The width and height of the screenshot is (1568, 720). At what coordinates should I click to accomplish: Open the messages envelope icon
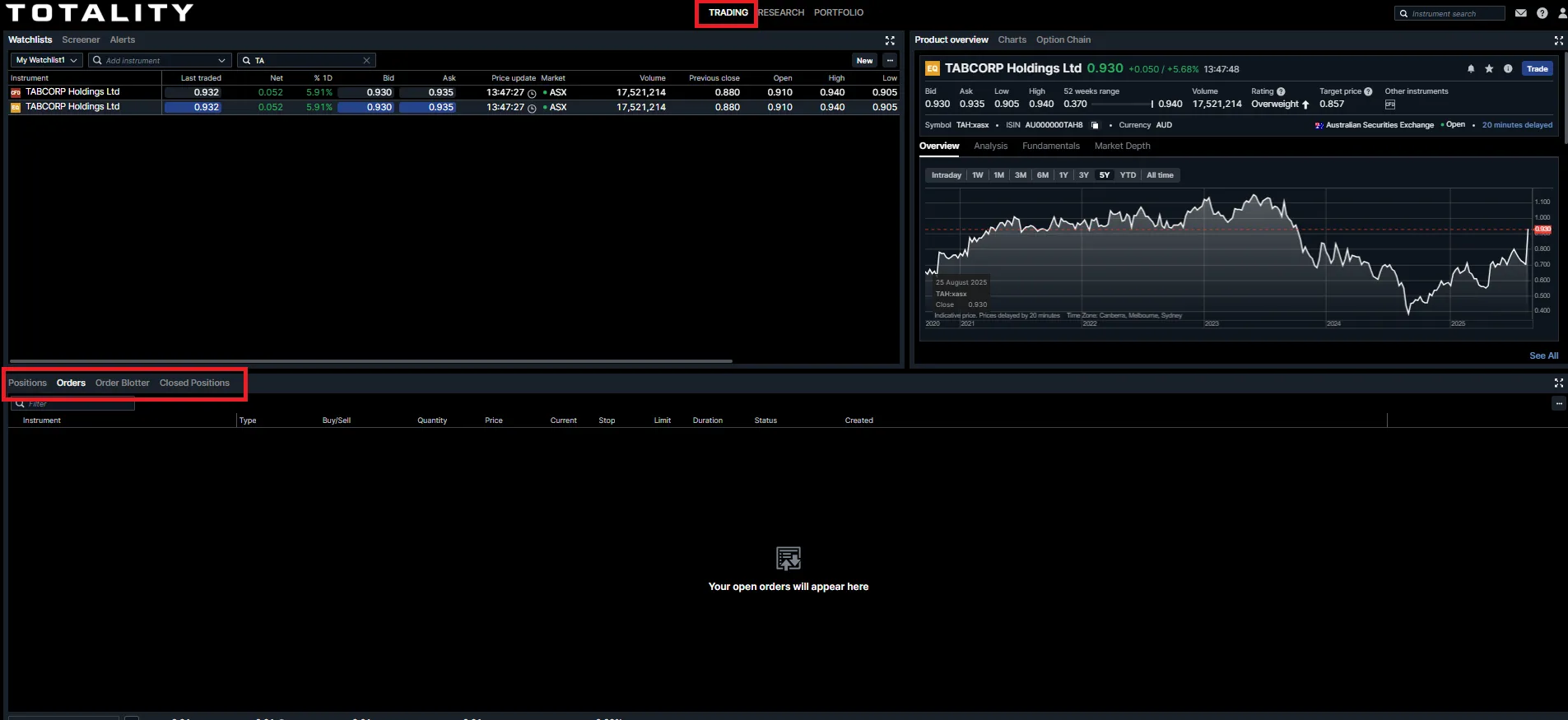[x=1520, y=13]
